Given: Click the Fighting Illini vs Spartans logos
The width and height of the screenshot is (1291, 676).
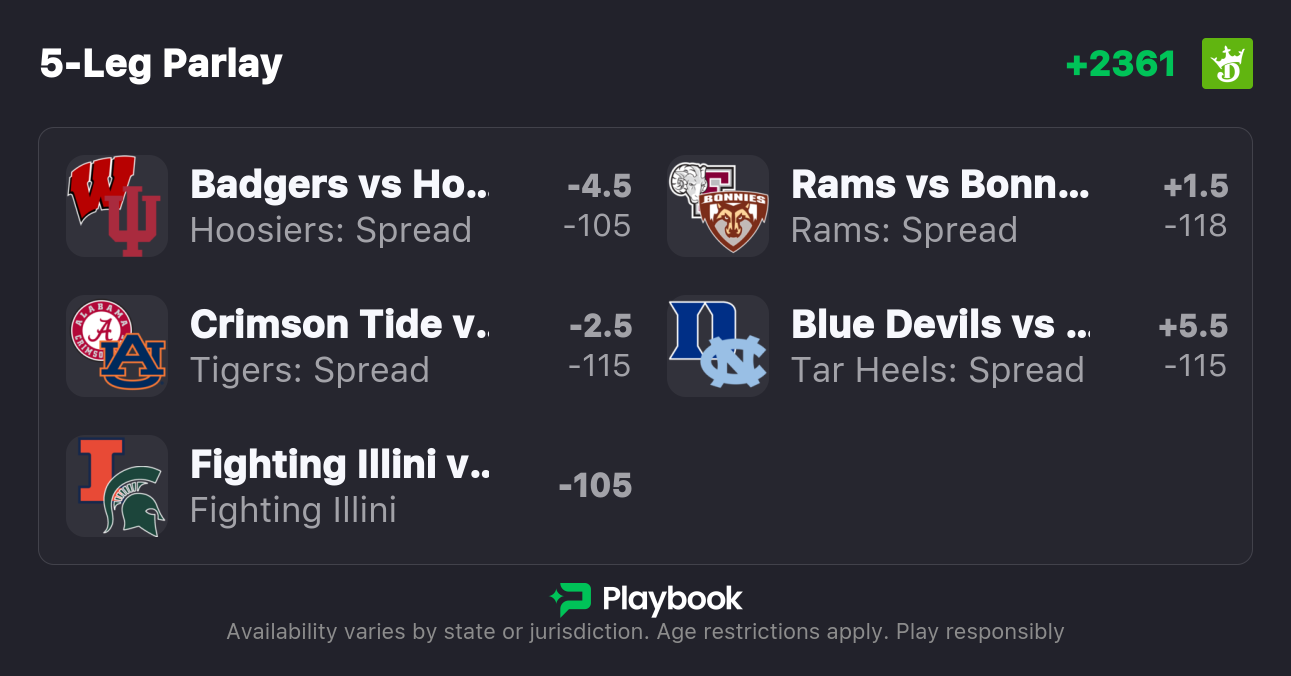Looking at the screenshot, I should click(x=117, y=486).
